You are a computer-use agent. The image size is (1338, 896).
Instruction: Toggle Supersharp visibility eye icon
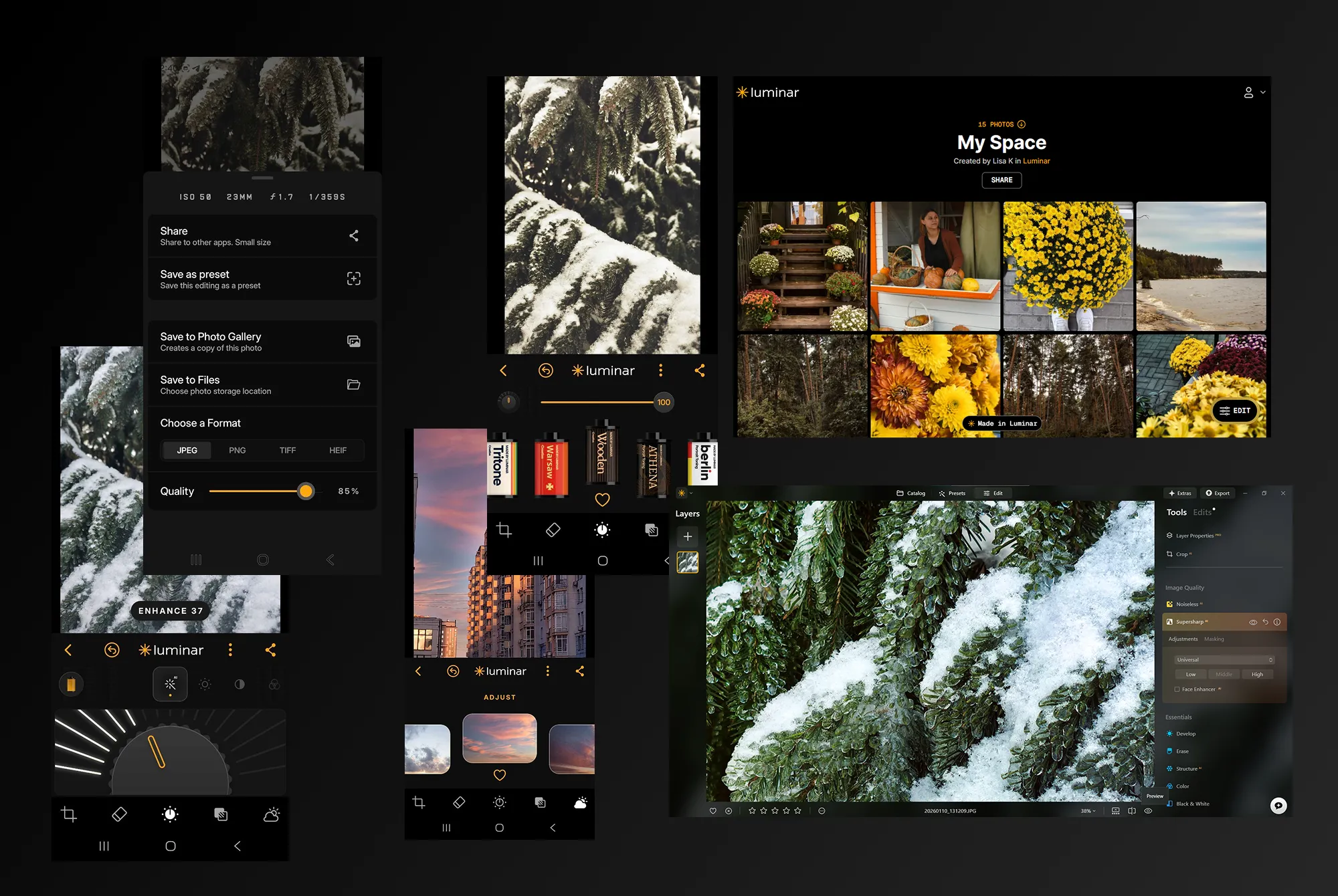(1253, 622)
